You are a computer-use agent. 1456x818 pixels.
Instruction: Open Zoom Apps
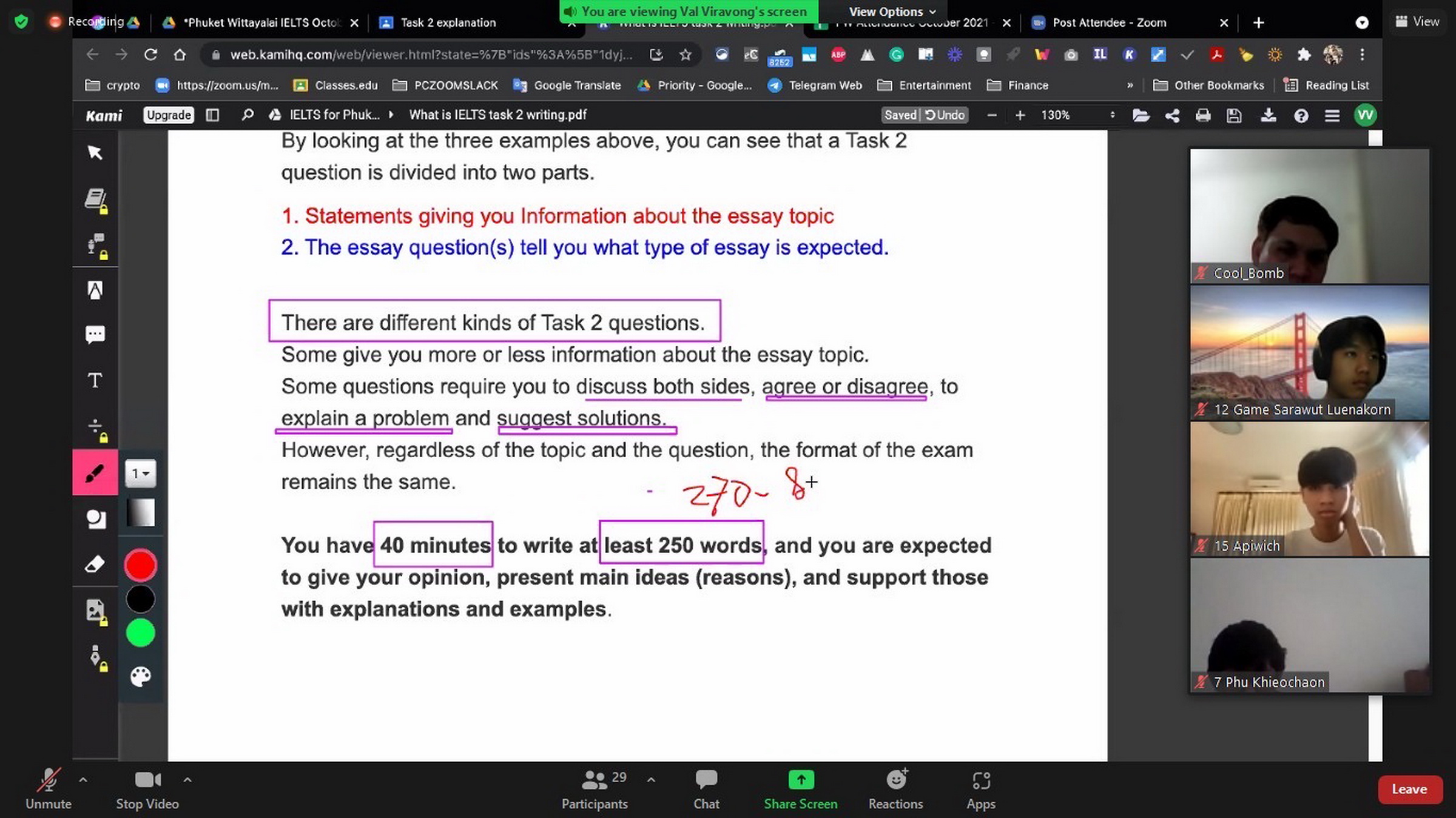(x=981, y=788)
